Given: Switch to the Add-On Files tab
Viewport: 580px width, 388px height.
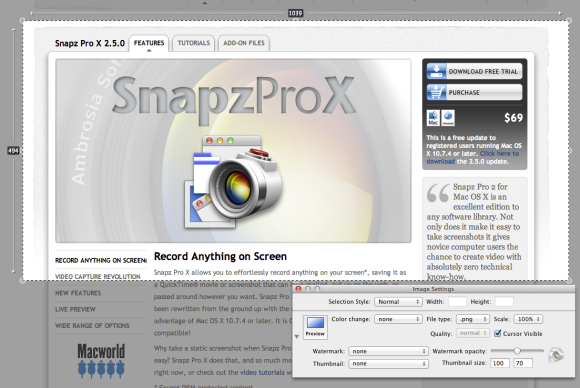Looking at the screenshot, I should (x=244, y=43).
